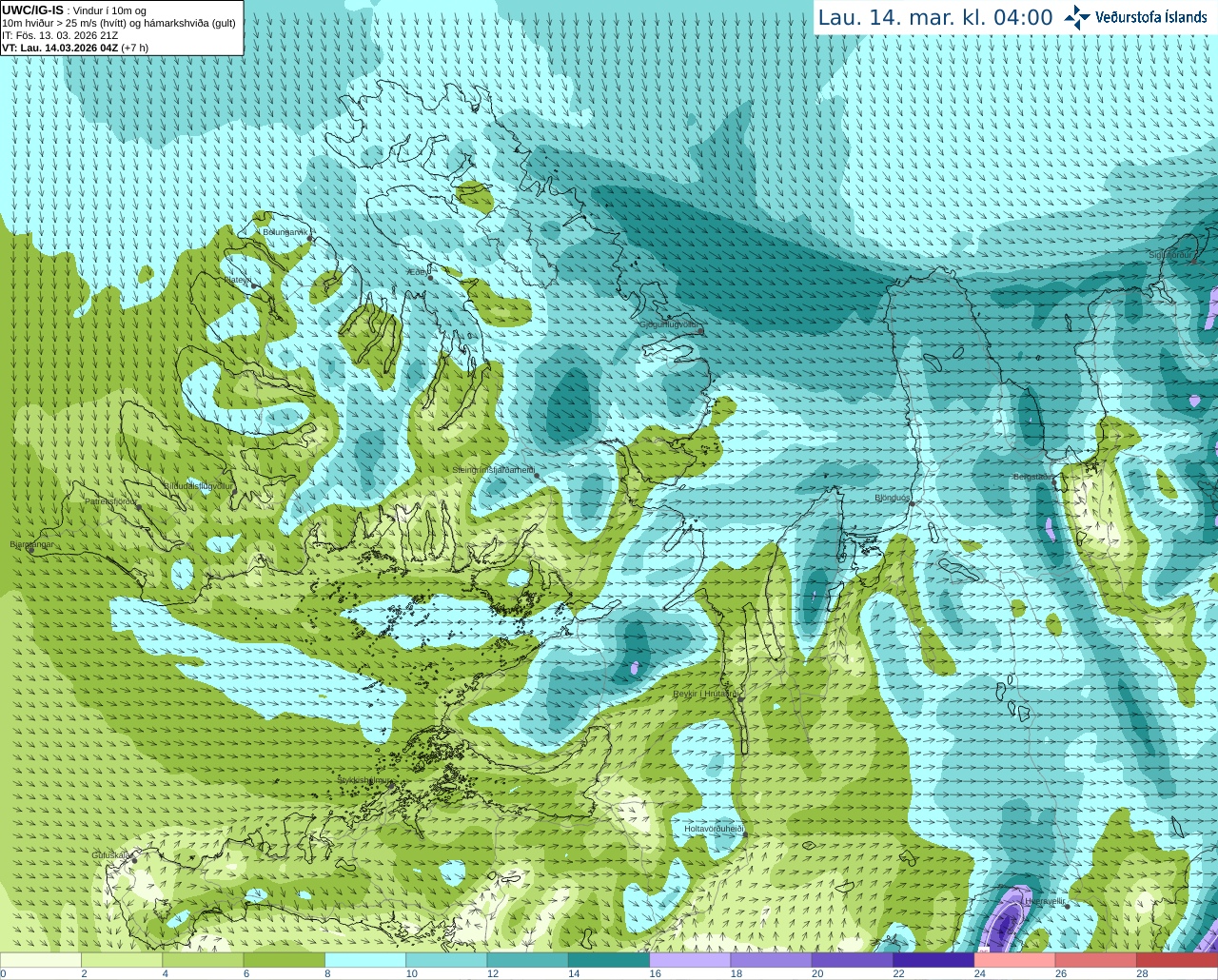Pick the 24–26 m/s light pink legend swatch

[x=1015, y=960]
